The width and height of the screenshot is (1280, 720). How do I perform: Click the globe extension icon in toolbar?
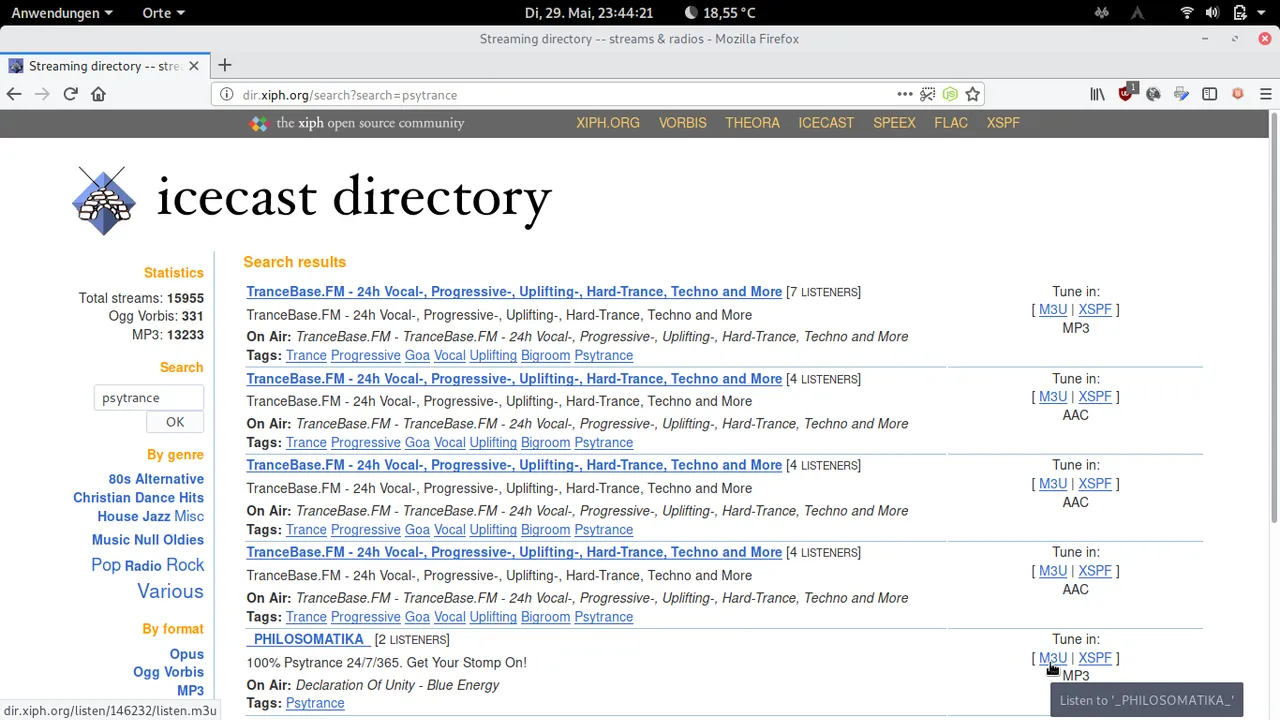coord(1153,94)
